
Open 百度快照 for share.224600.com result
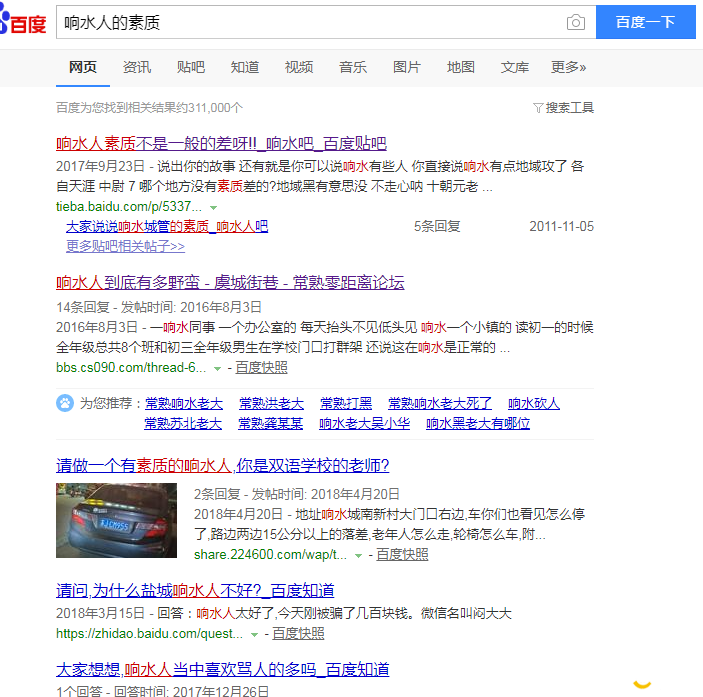[402, 555]
